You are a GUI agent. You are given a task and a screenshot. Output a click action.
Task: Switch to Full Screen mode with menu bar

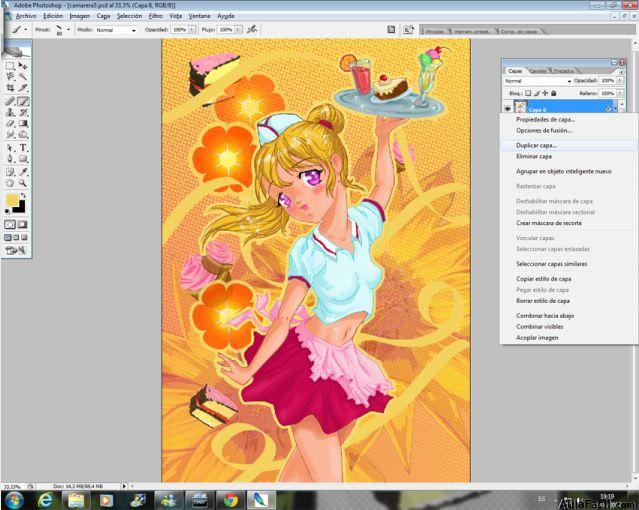coord(16,237)
